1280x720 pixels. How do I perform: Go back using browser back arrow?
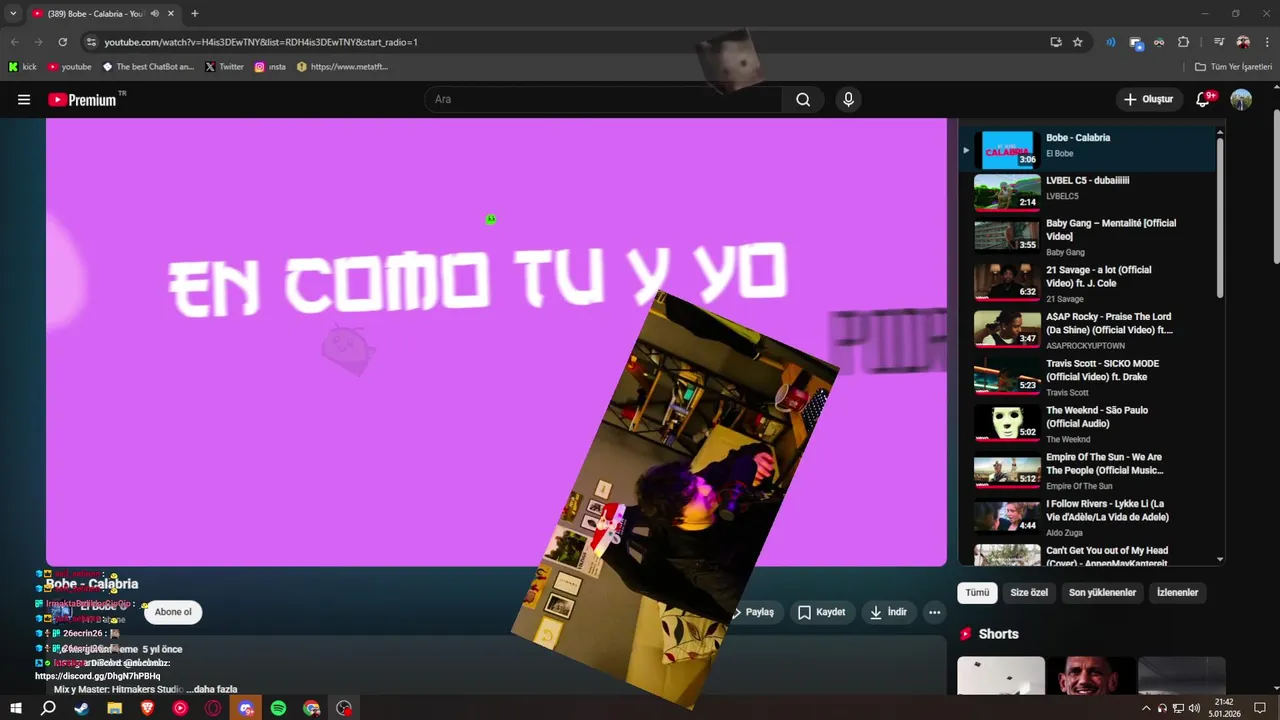click(14, 42)
